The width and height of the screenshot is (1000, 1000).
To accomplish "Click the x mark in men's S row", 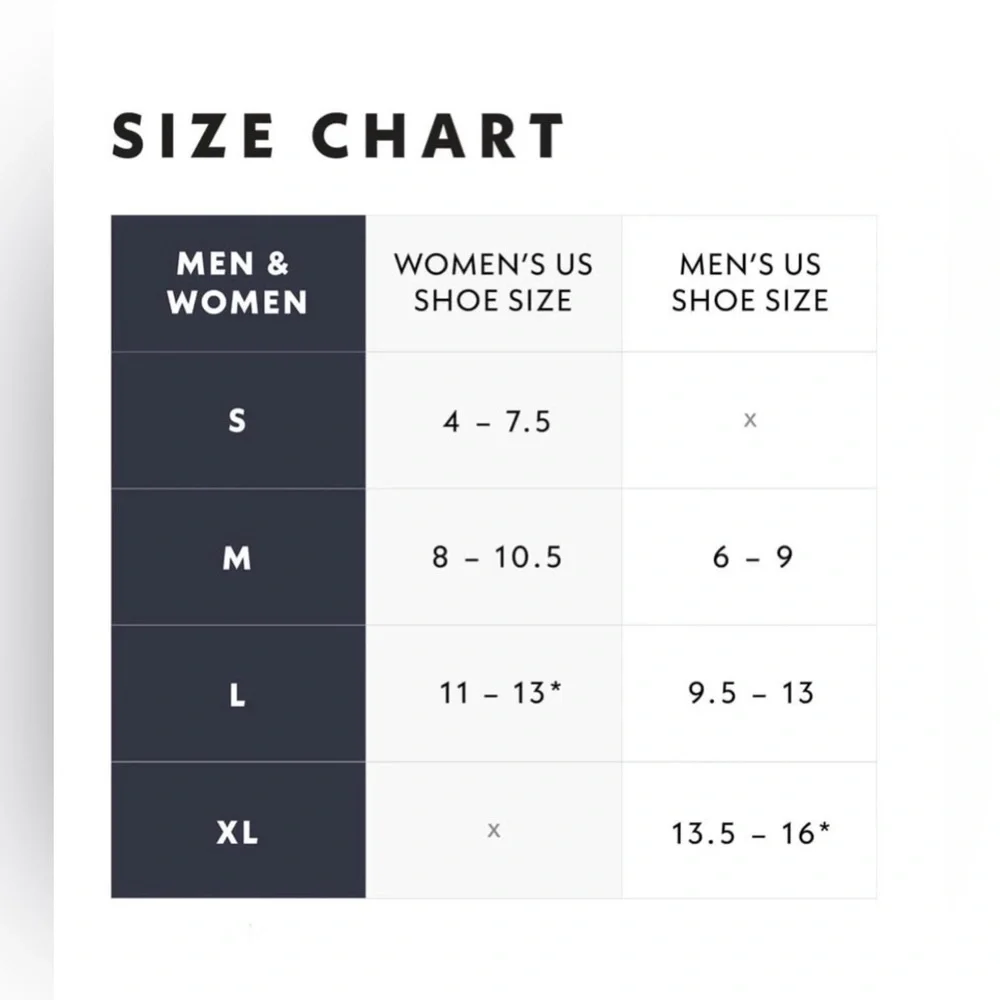I will click(x=750, y=420).
